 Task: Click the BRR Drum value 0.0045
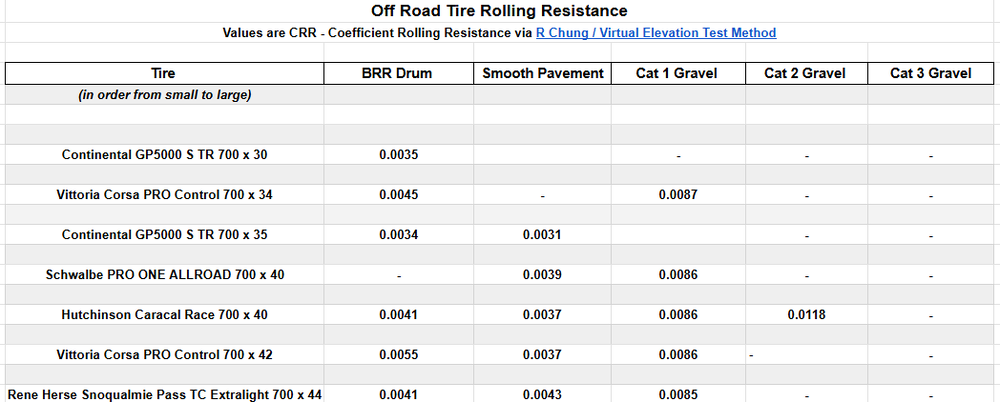tap(399, 195)
